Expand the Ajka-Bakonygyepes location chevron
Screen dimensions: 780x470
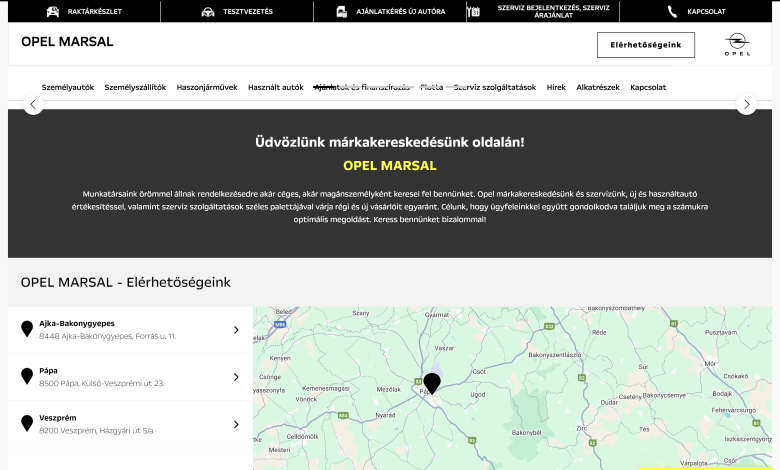tap(236, 330)
